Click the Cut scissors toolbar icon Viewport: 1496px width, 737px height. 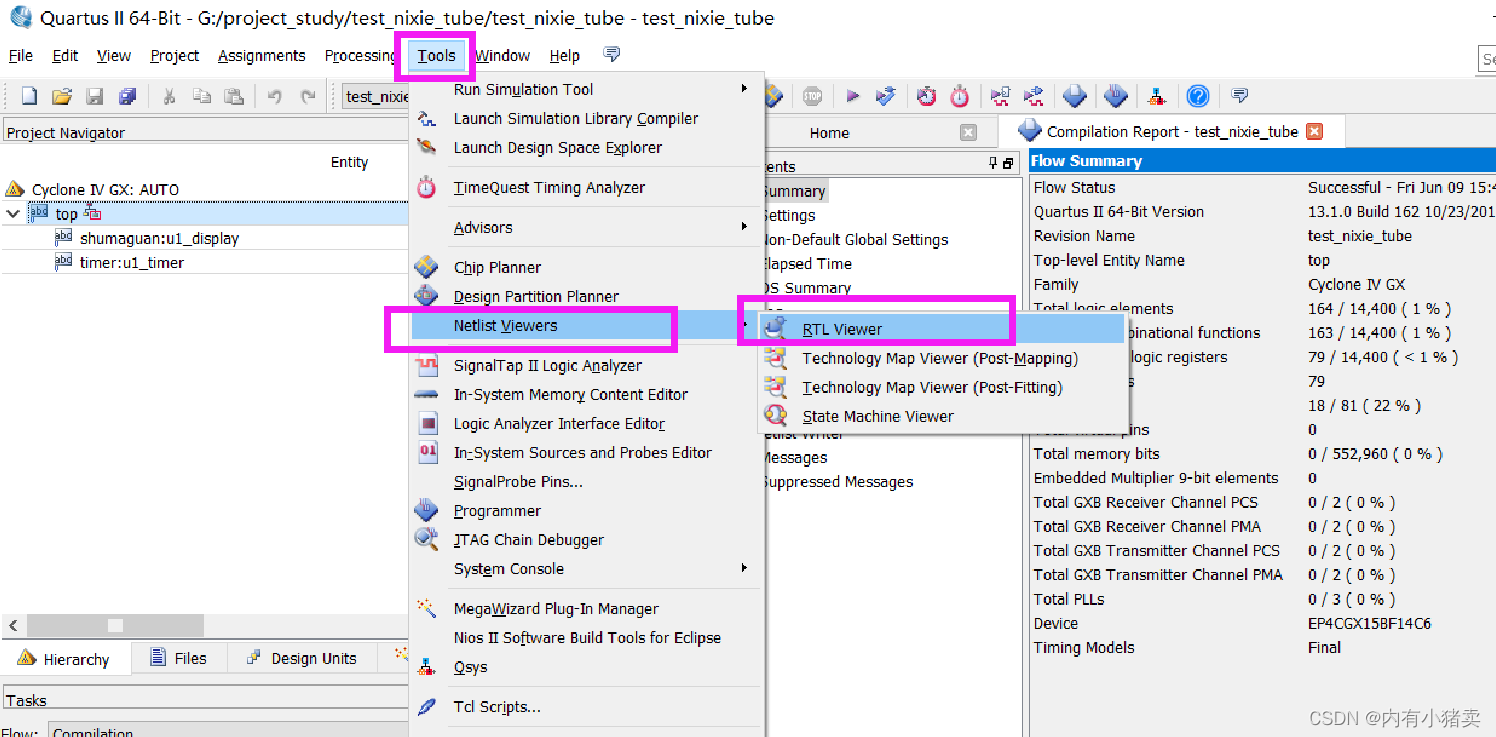click(169, 96)
